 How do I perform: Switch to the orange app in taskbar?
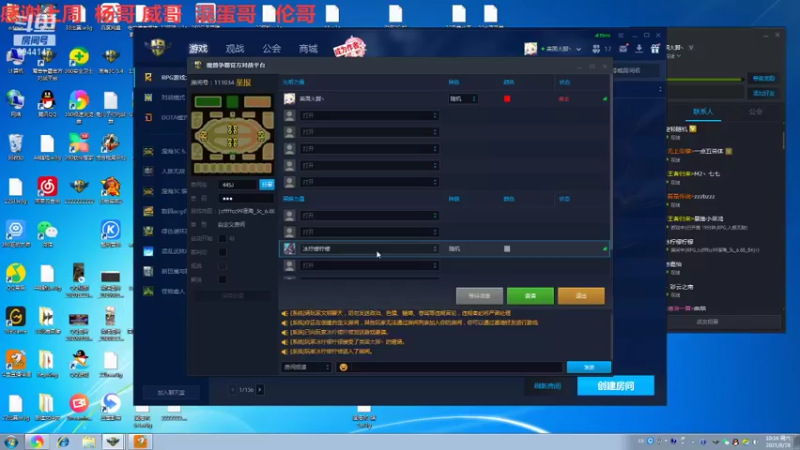click(140, 441)
